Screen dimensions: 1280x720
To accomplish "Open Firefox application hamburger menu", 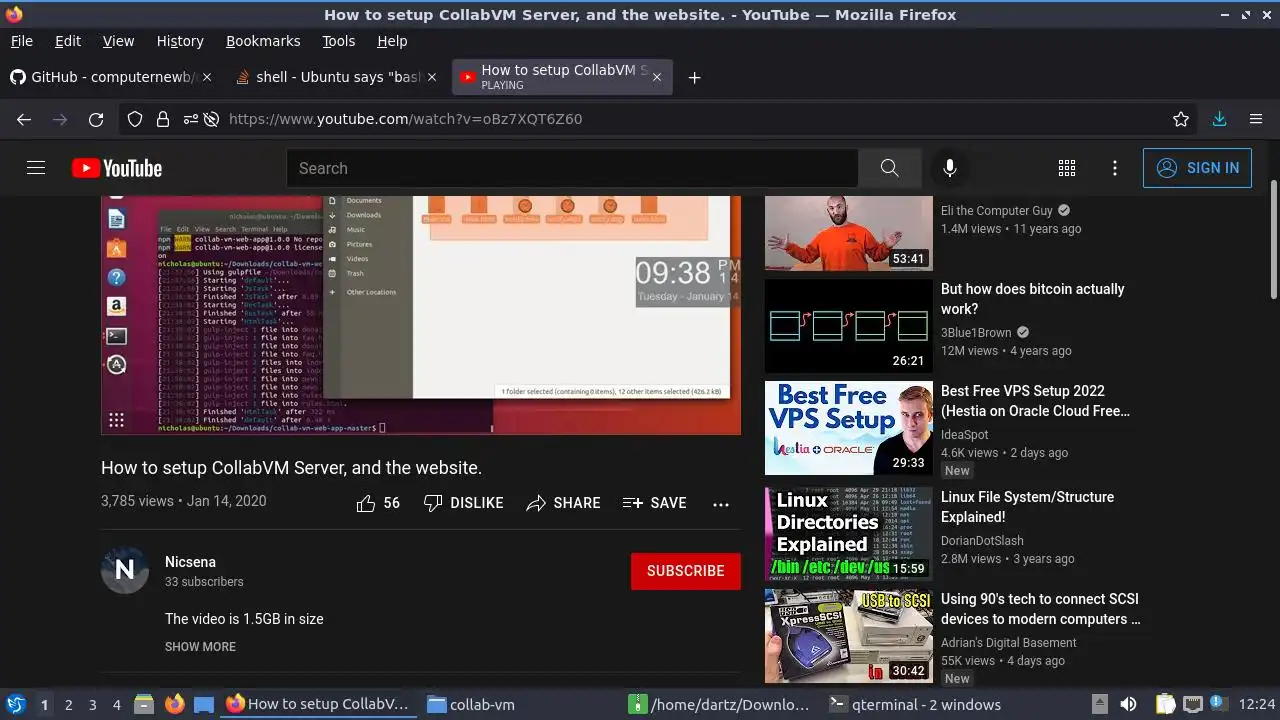I will click(1256, 119).
